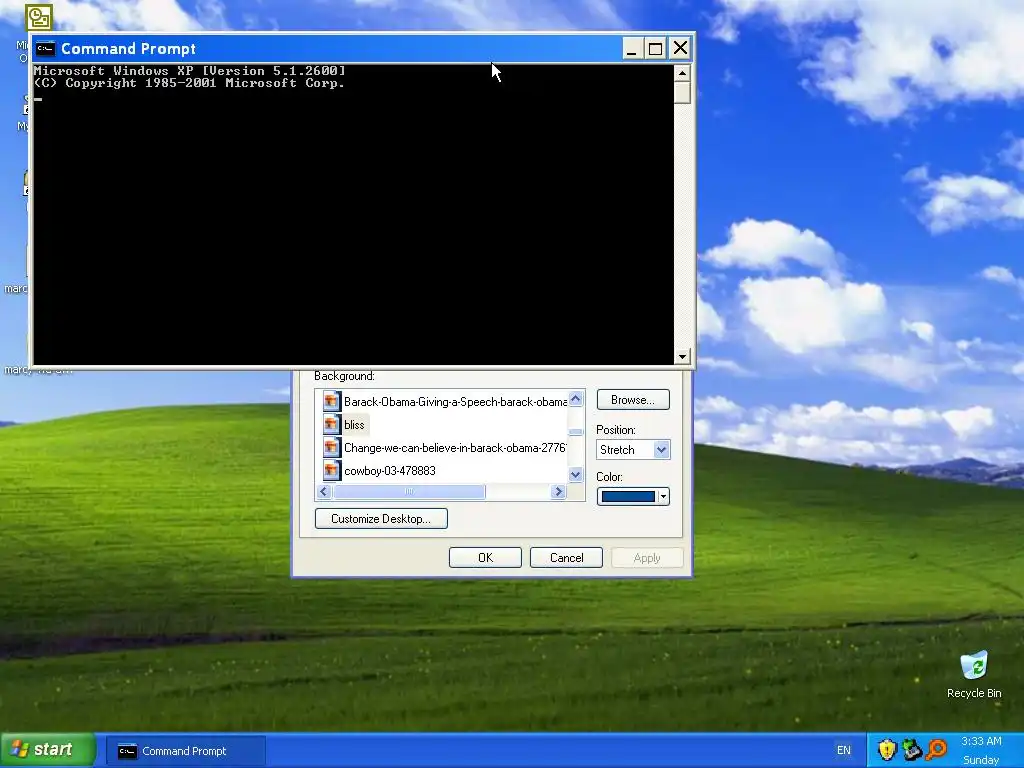The height and width of the screenshot is (768, 1024).
Task: Click the orange magnifier tray icon
Action: coord(936,750)
